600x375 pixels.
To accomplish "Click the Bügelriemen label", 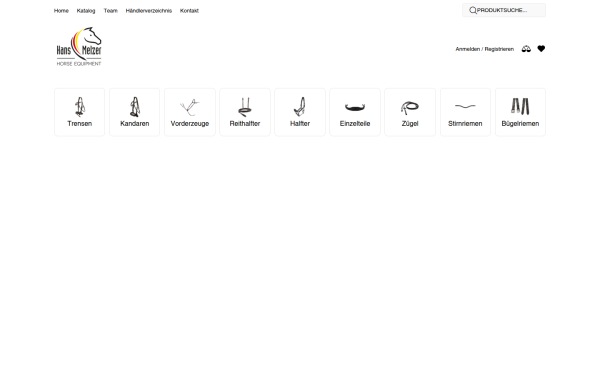I will coord(520,124).
